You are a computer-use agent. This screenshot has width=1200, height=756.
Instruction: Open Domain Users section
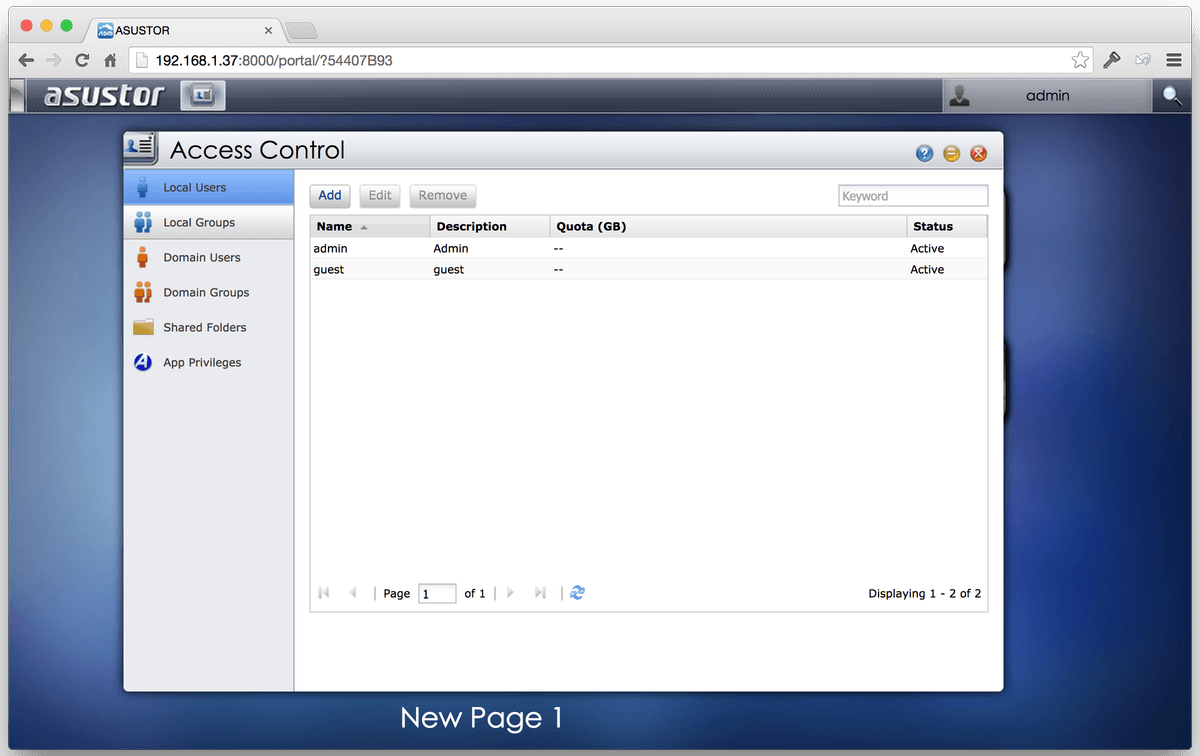(x=201, y=257)
